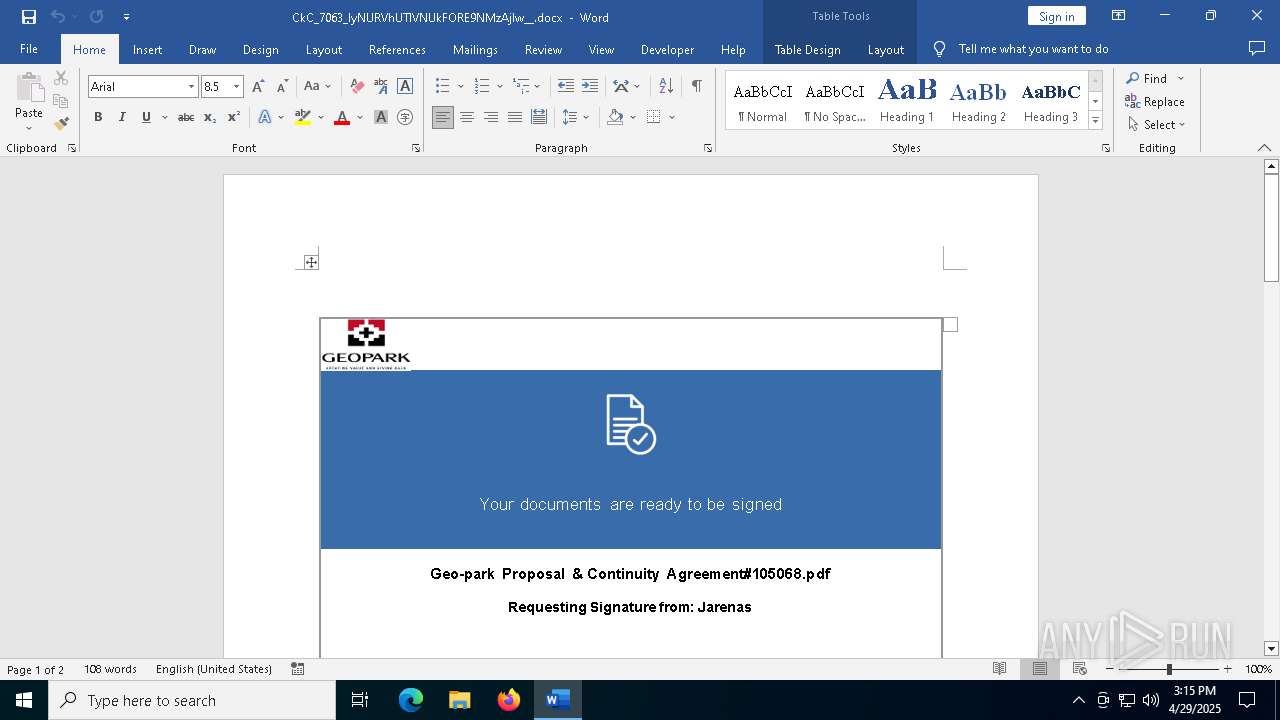Viewport: 1280px width, 720px height.
Task: Toggle superscript formatting
Action: coord(234,117)
